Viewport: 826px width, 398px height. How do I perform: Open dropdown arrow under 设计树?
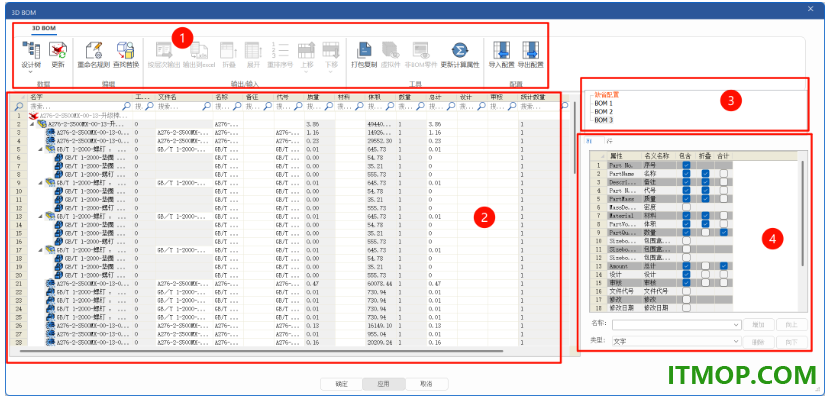31,72
